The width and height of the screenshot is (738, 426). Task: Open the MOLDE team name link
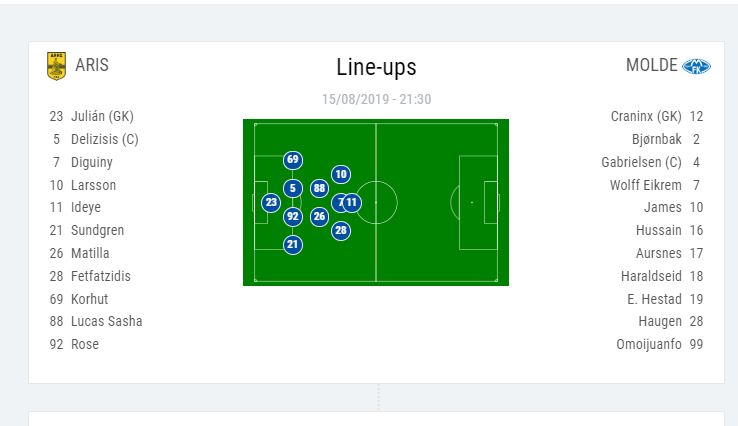(651, 66)
